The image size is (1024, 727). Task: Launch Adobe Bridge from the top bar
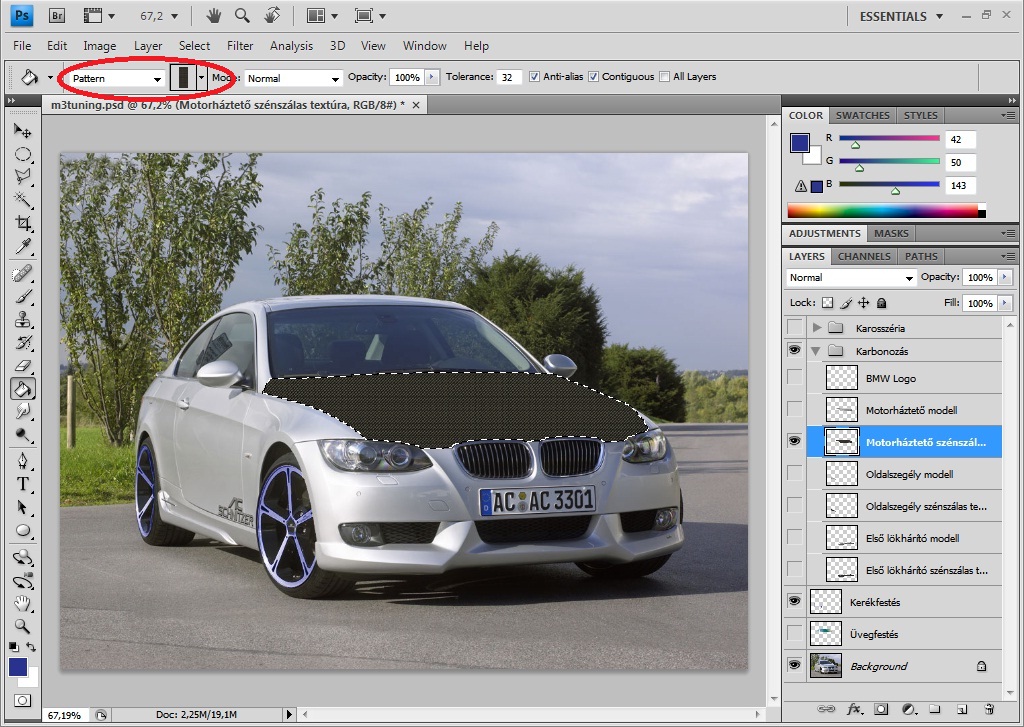[57, 16]
